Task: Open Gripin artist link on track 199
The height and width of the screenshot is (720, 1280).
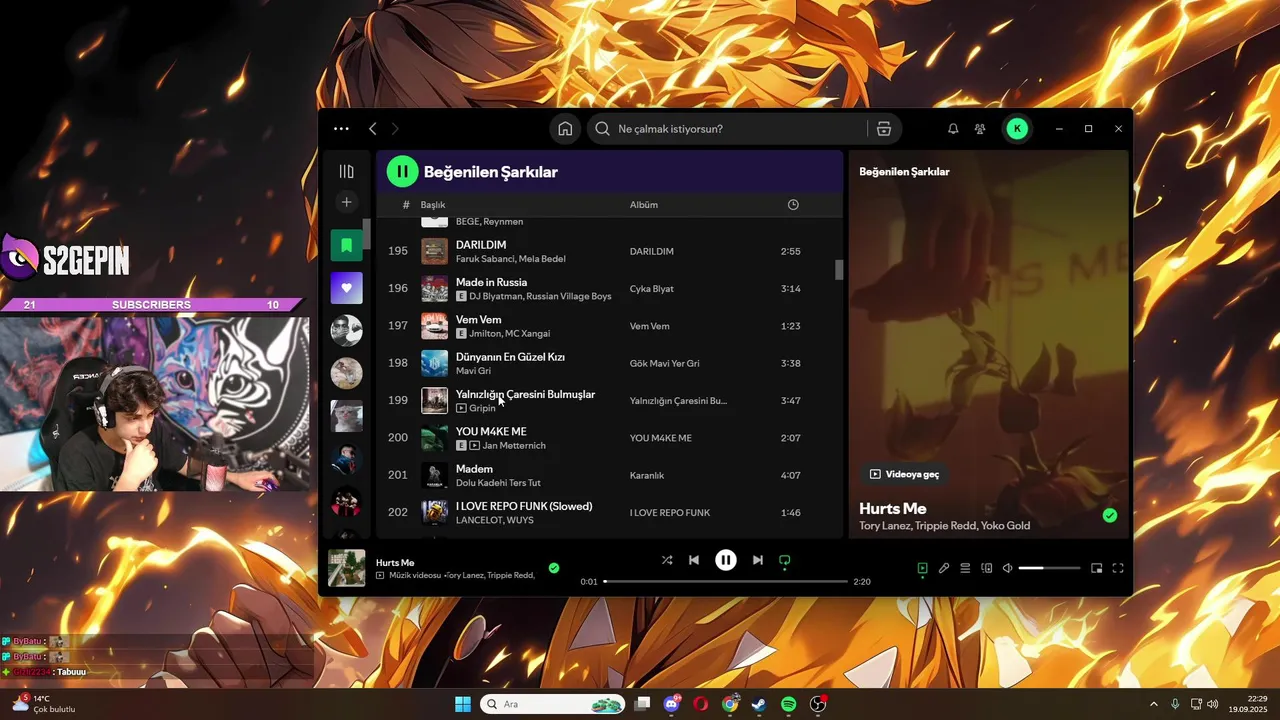Action: pos(482,408)
